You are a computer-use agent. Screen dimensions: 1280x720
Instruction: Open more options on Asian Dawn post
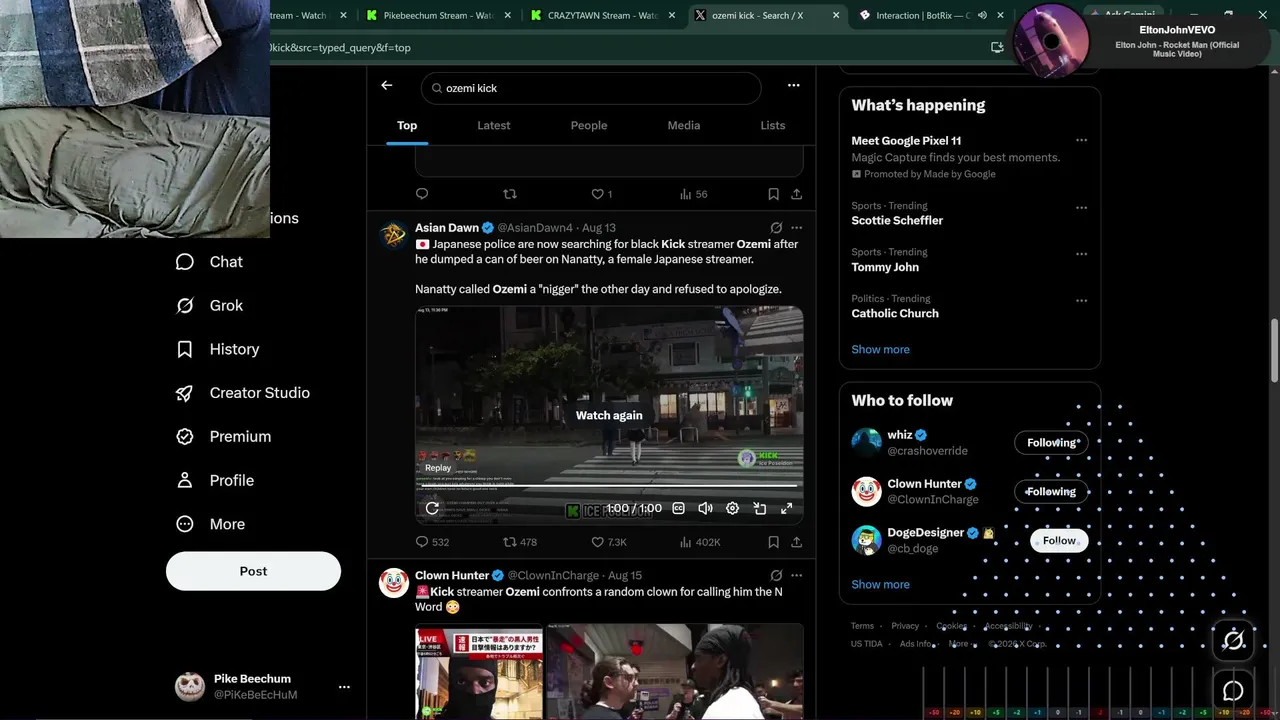[x=796, y=228]
